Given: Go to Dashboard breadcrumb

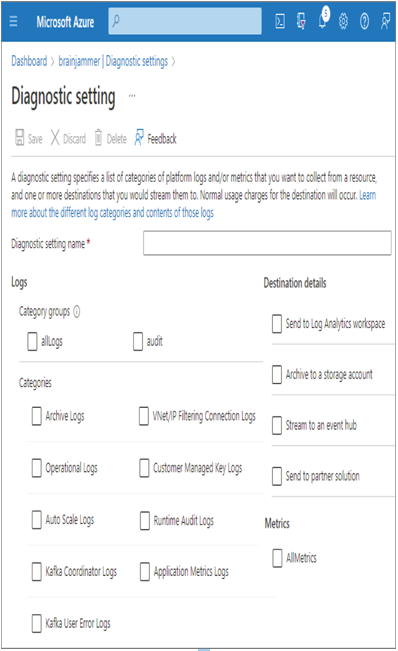Looking at the screenshot, I should click(x=29, y=61).
